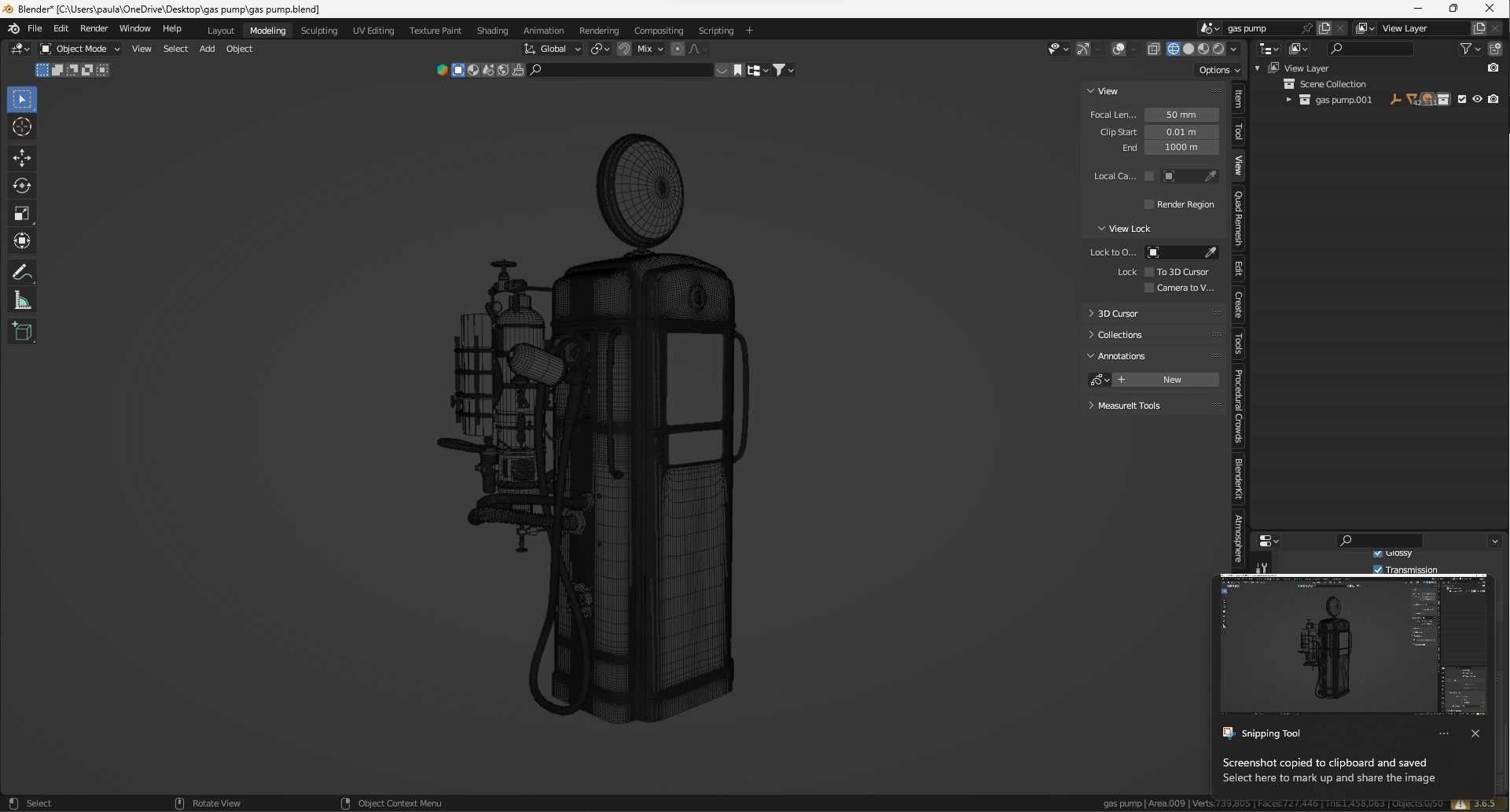Select the Rotate tool
Screen dimensions: 1510x812
pyautogui.click(x=22, y=186)
